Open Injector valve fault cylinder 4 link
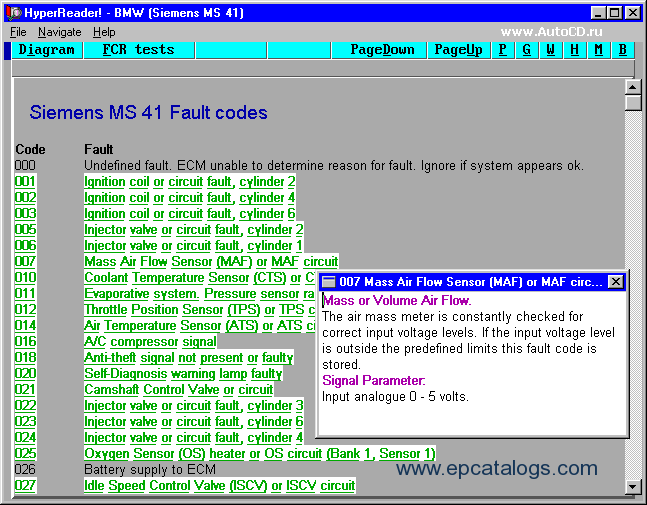Viewport: 647px width, 505px height. (194, 438)
